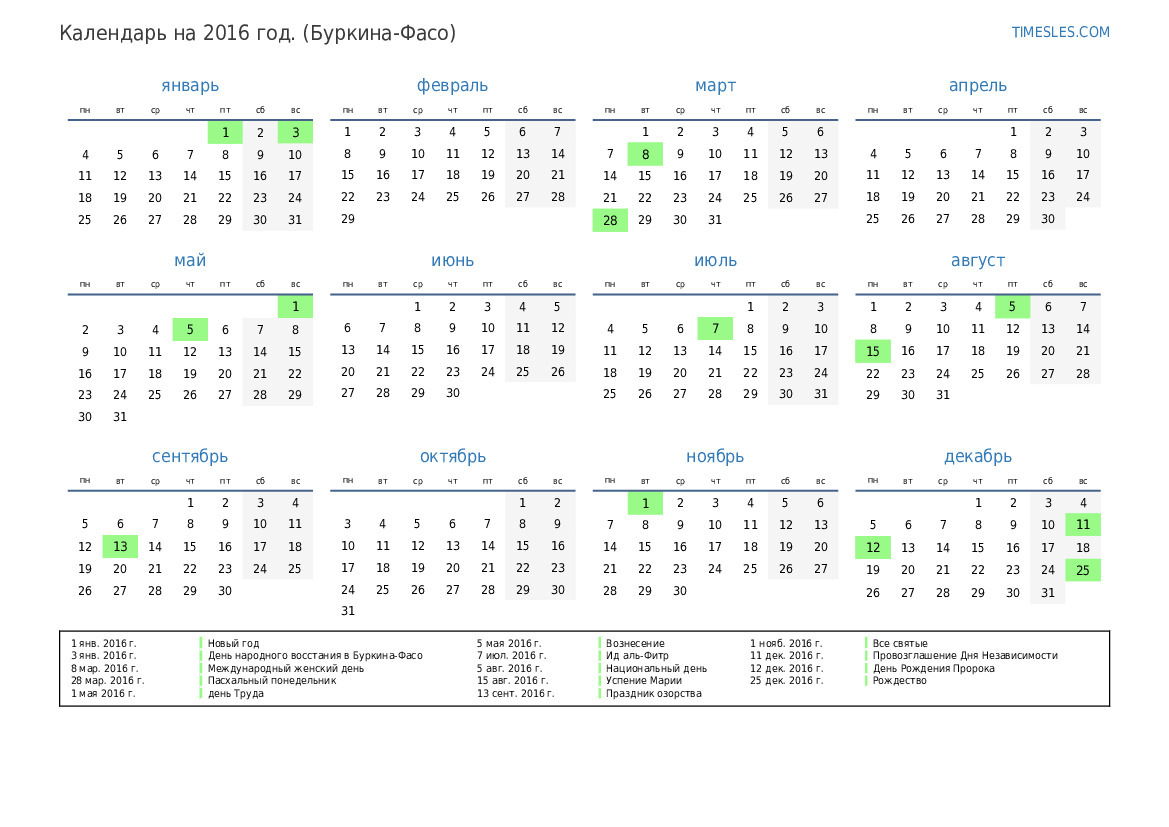
Task: Select 'Рождество' legend entry
Action: [899, 680]
